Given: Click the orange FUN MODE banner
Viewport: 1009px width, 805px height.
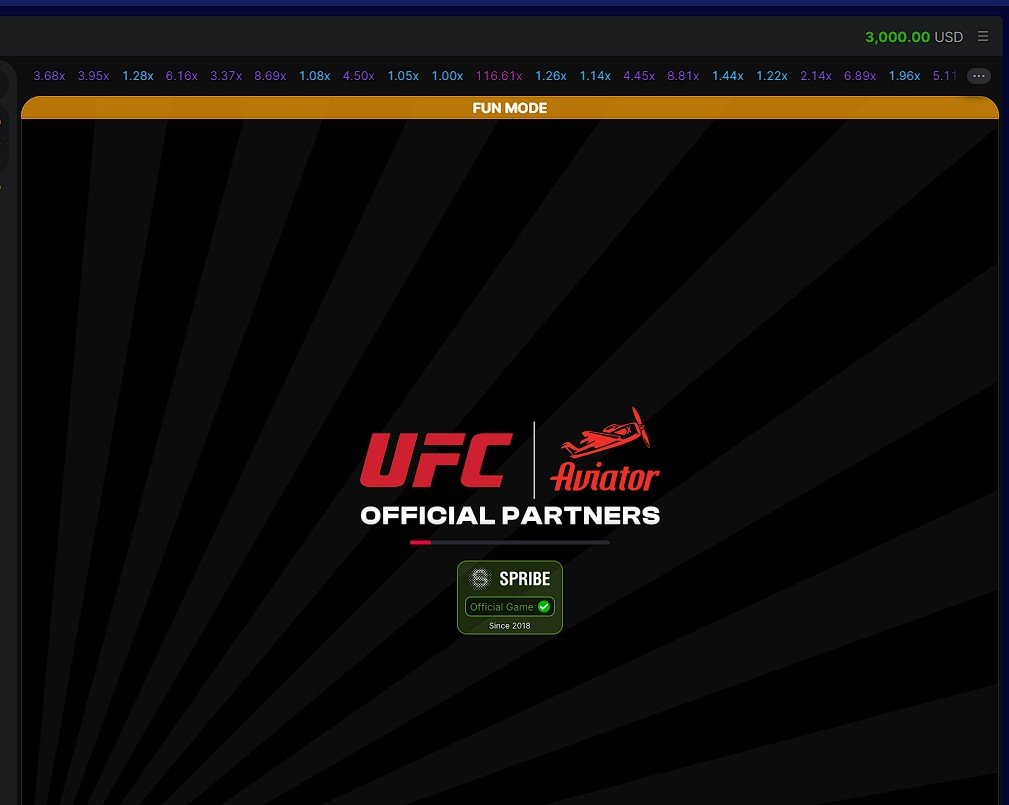Looking at the screenshot, I should click(x=510, y=107).
